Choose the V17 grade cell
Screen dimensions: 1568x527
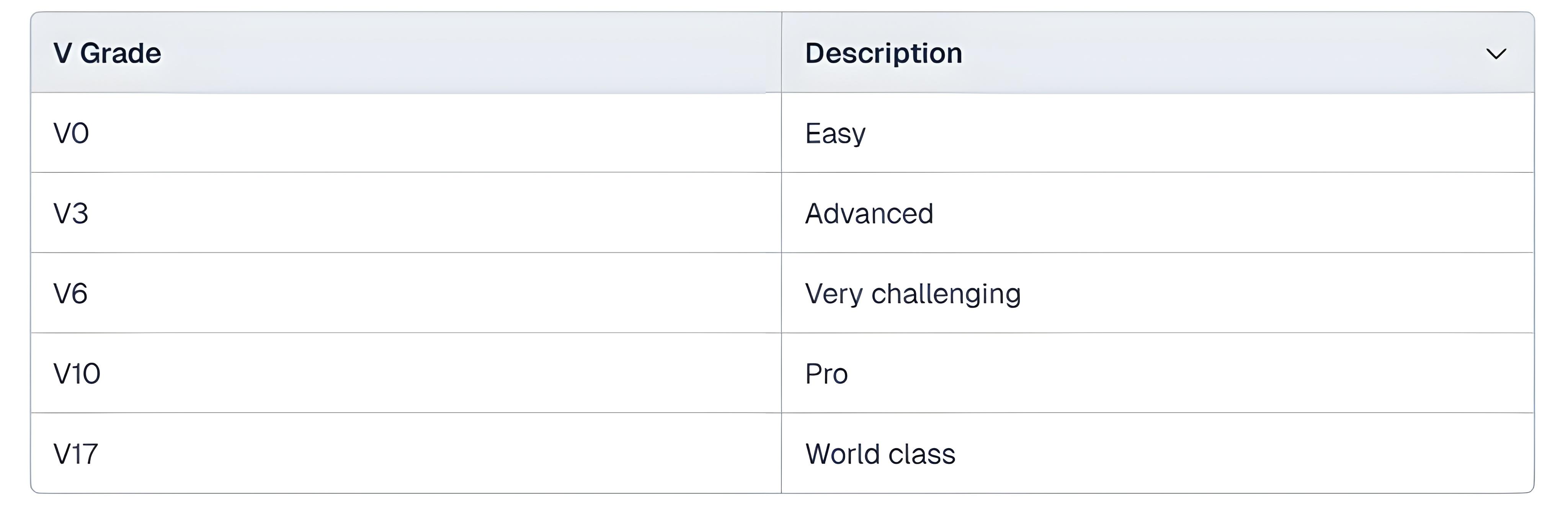point(75,455)
